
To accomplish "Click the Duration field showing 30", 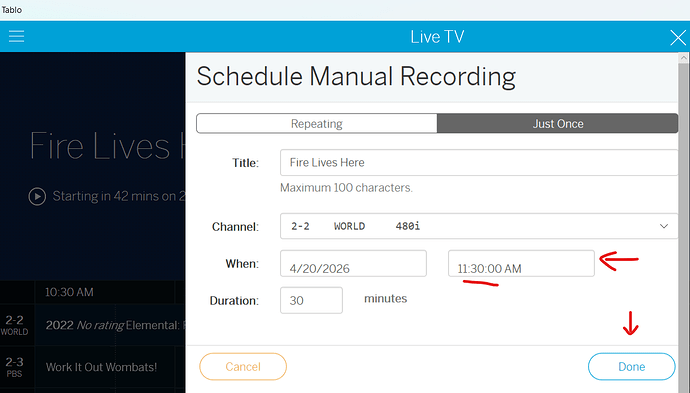I will (x=311, y=300).
